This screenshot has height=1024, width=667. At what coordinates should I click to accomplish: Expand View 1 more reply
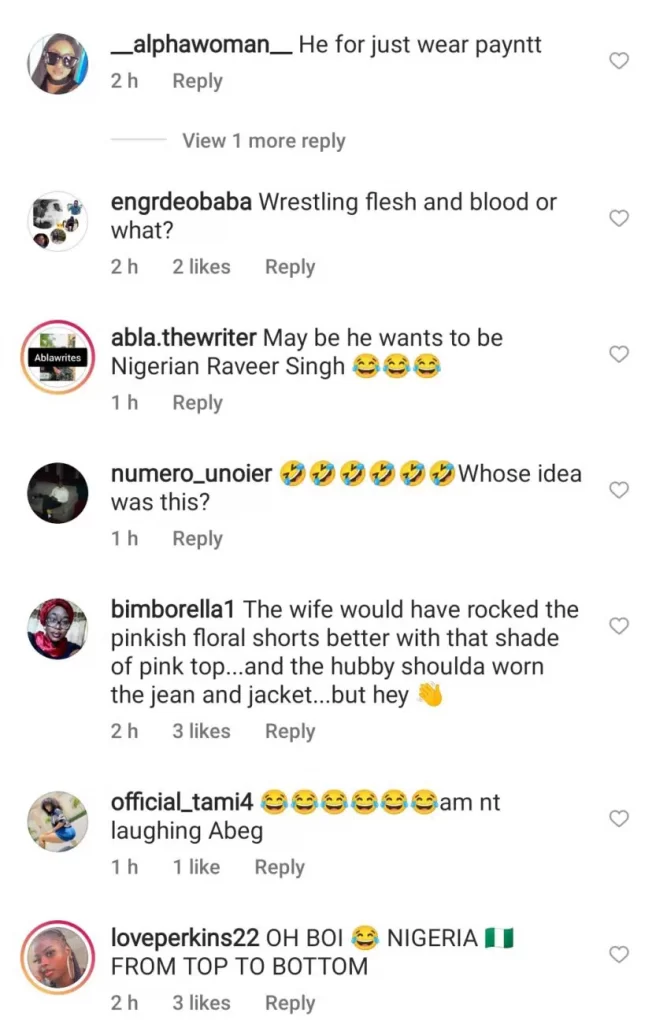[x=263, y=141]
